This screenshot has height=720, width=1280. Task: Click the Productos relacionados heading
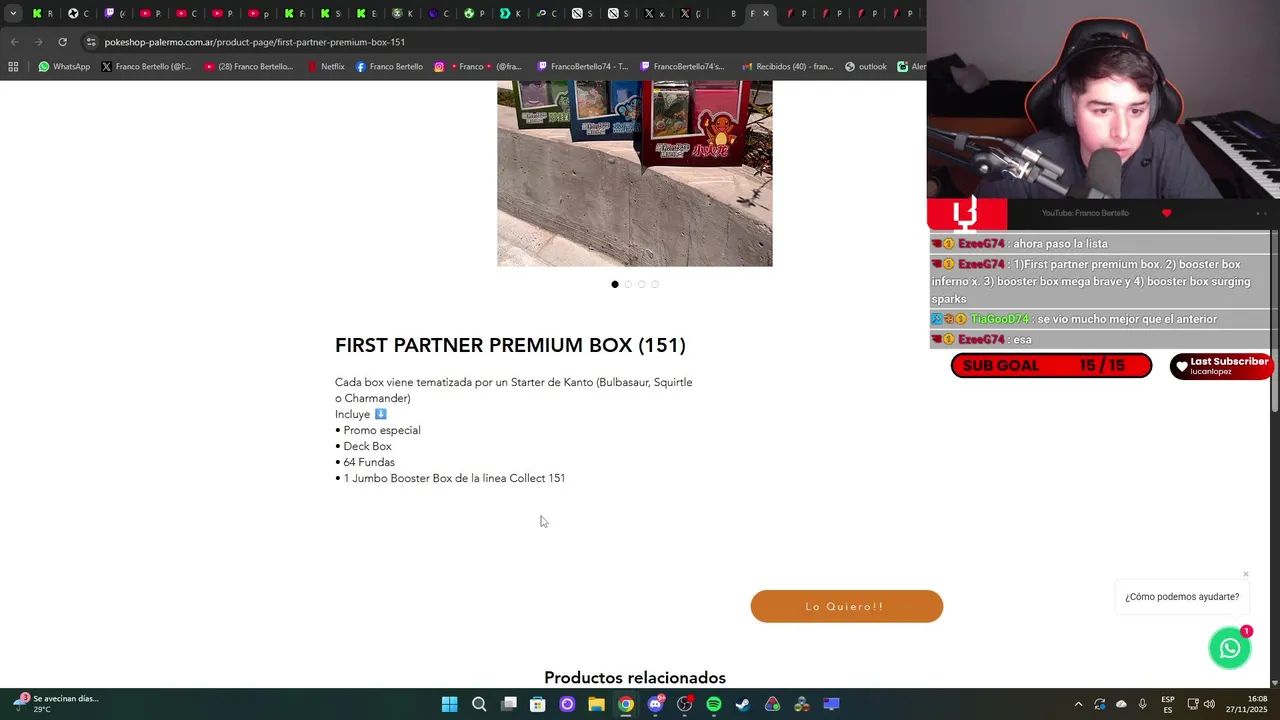point(635,678)
